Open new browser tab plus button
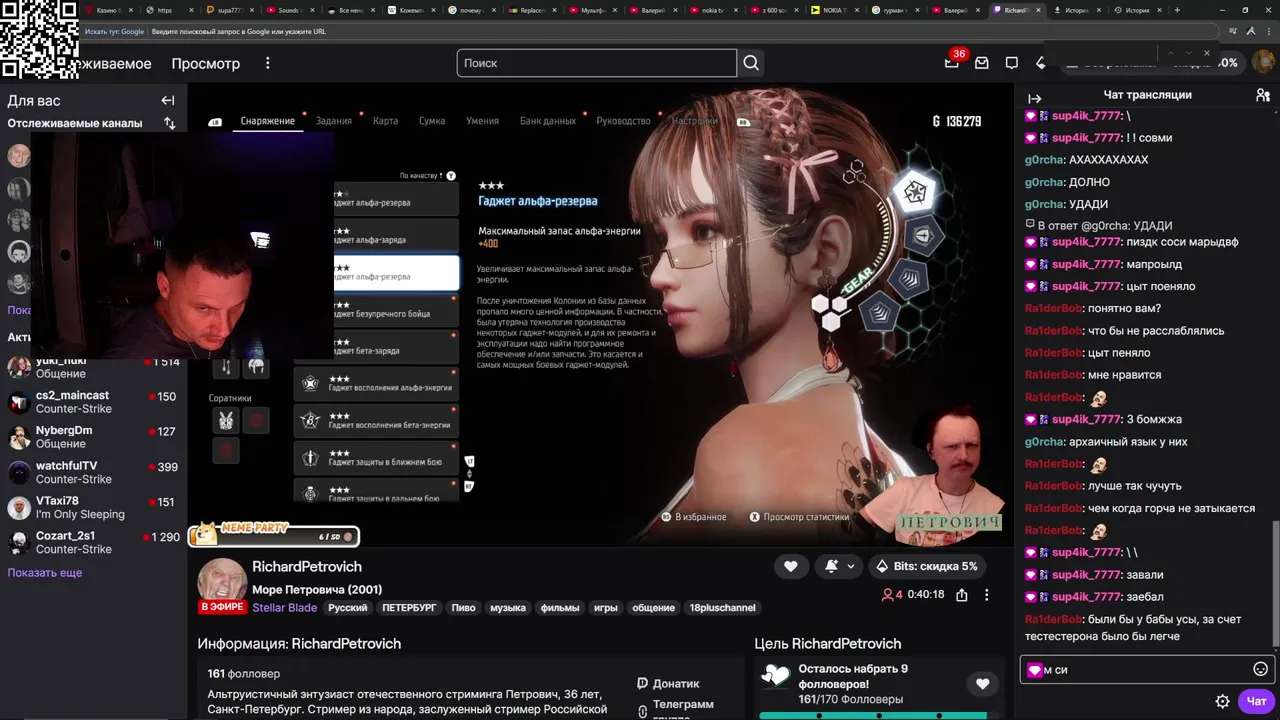The image size is (1280, 720). tap(1177, 10)
